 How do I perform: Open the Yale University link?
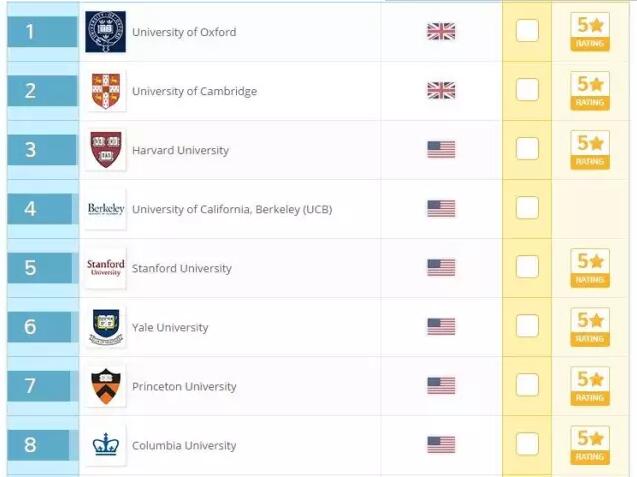coord(171,327)
